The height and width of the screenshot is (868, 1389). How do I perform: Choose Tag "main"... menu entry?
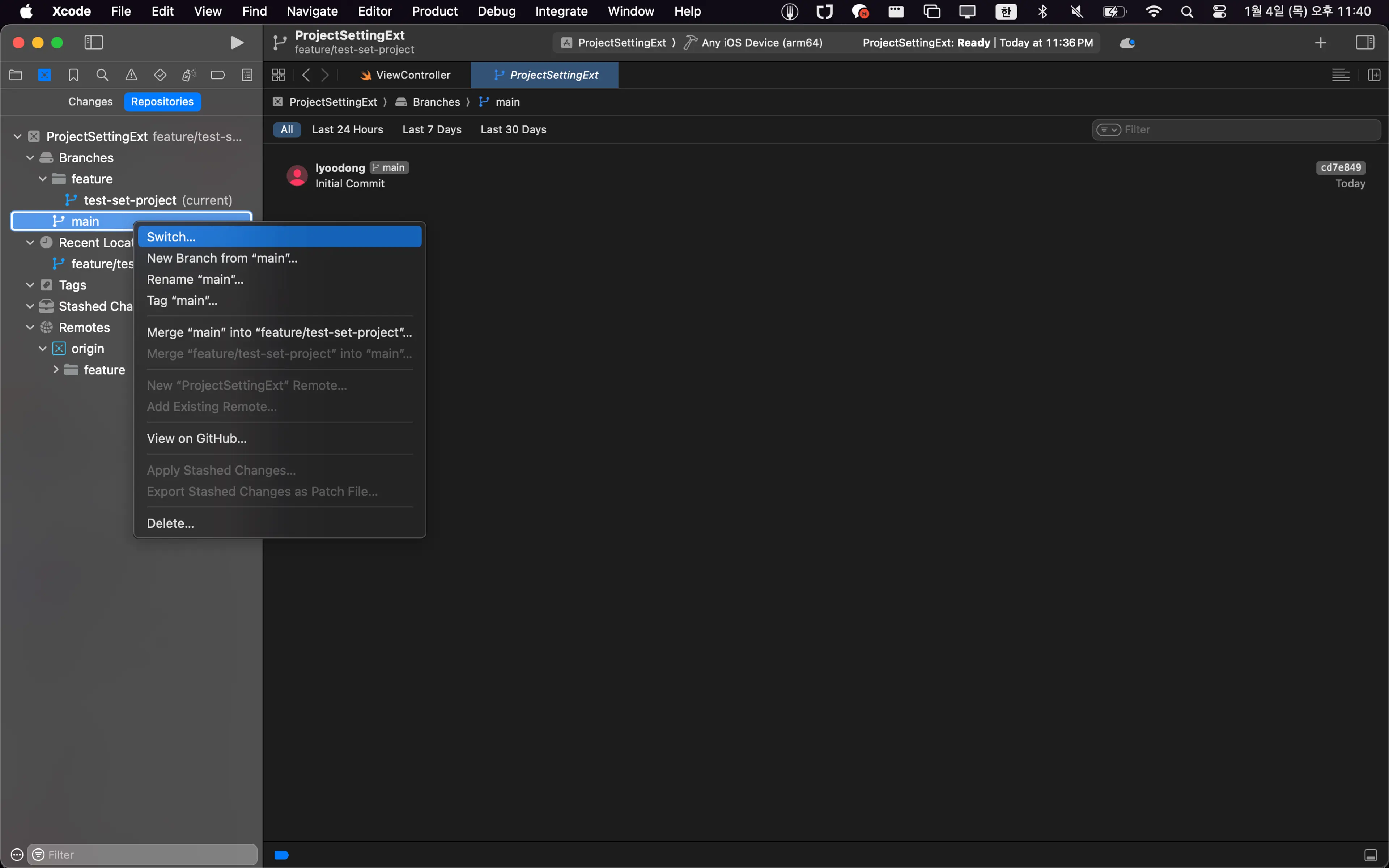click(280, 301)
